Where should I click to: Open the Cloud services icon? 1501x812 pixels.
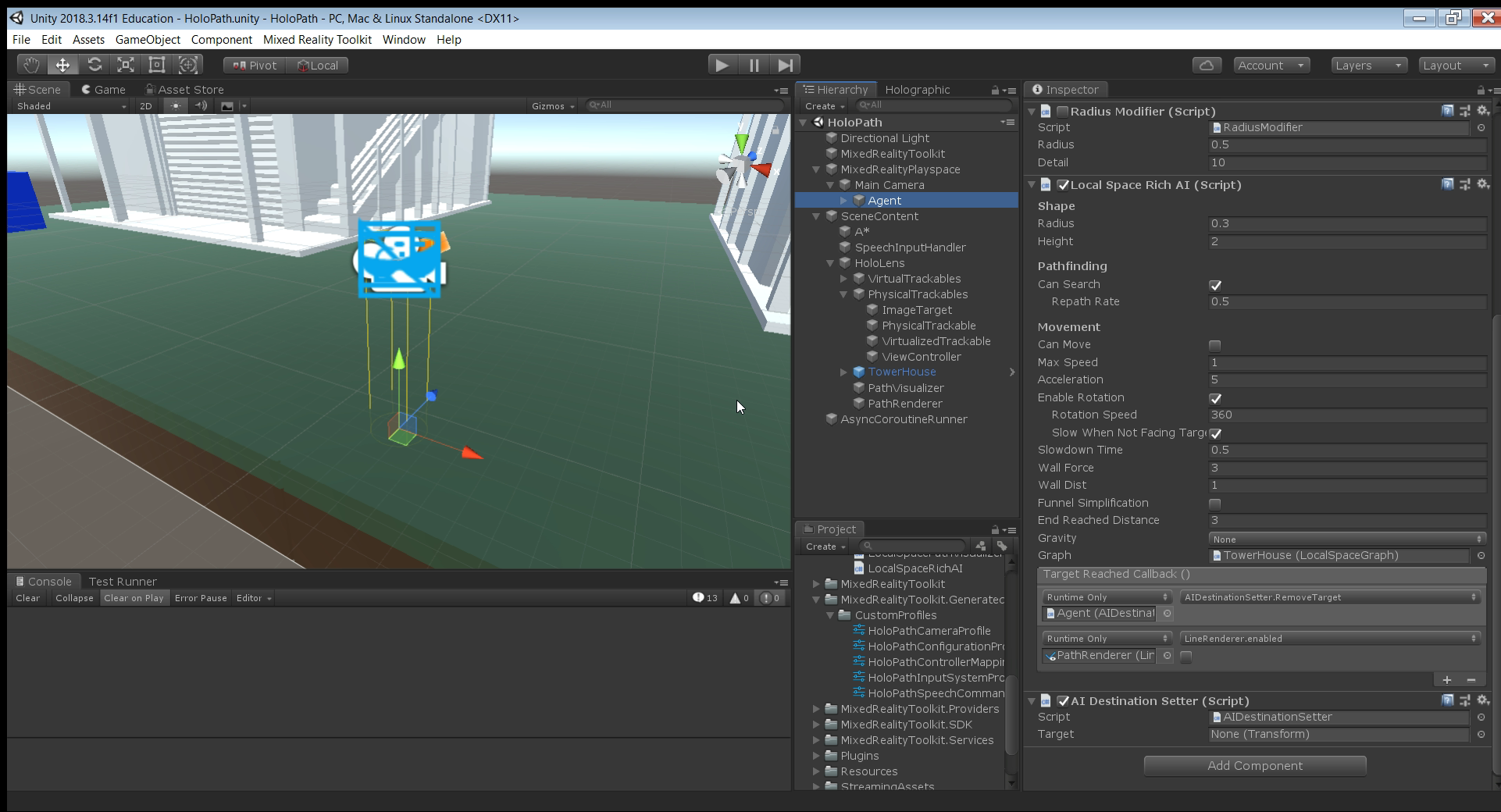[1207, 66]
